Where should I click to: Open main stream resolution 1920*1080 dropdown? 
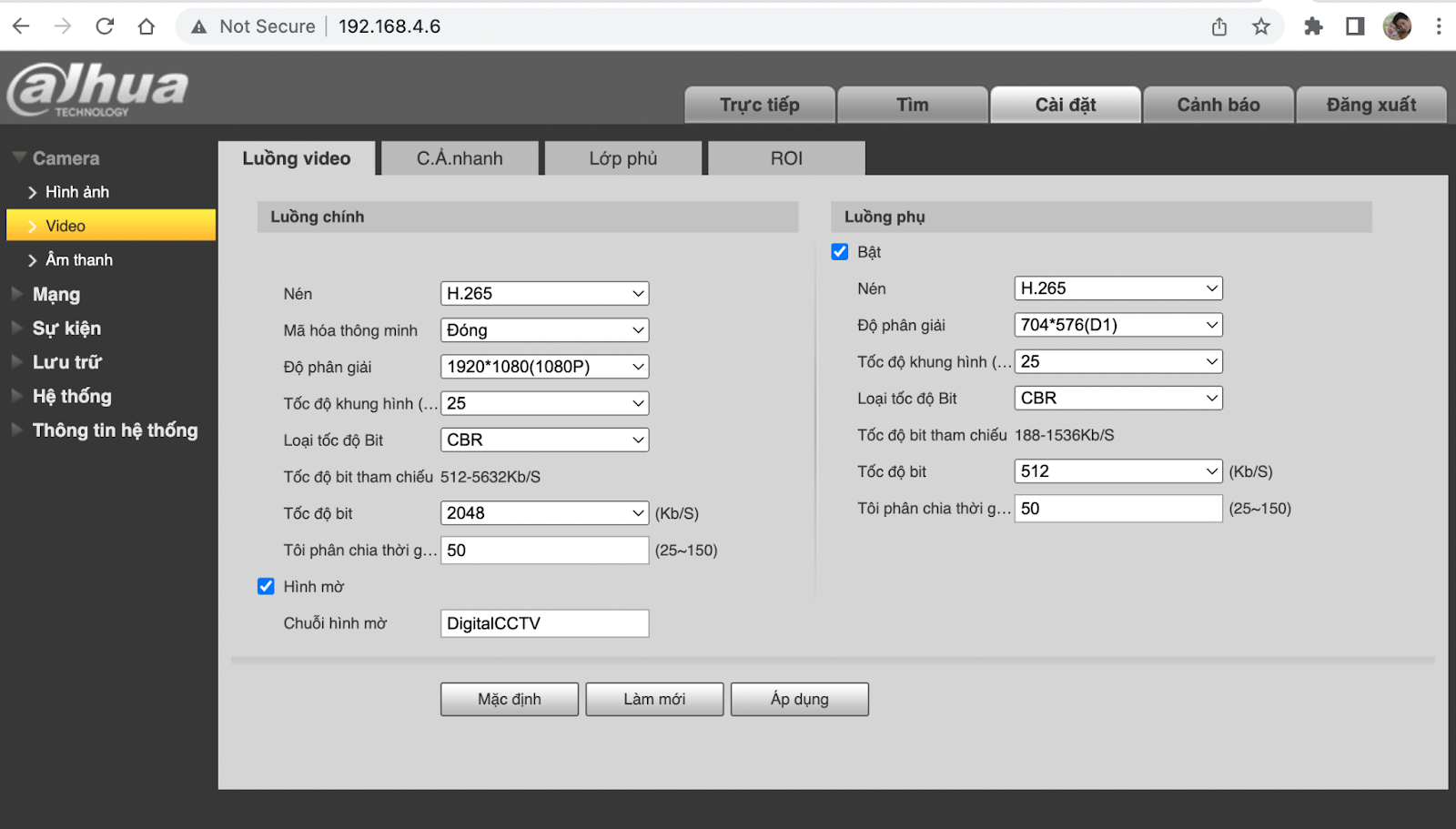pyautogui.click(x=544, y=367)
